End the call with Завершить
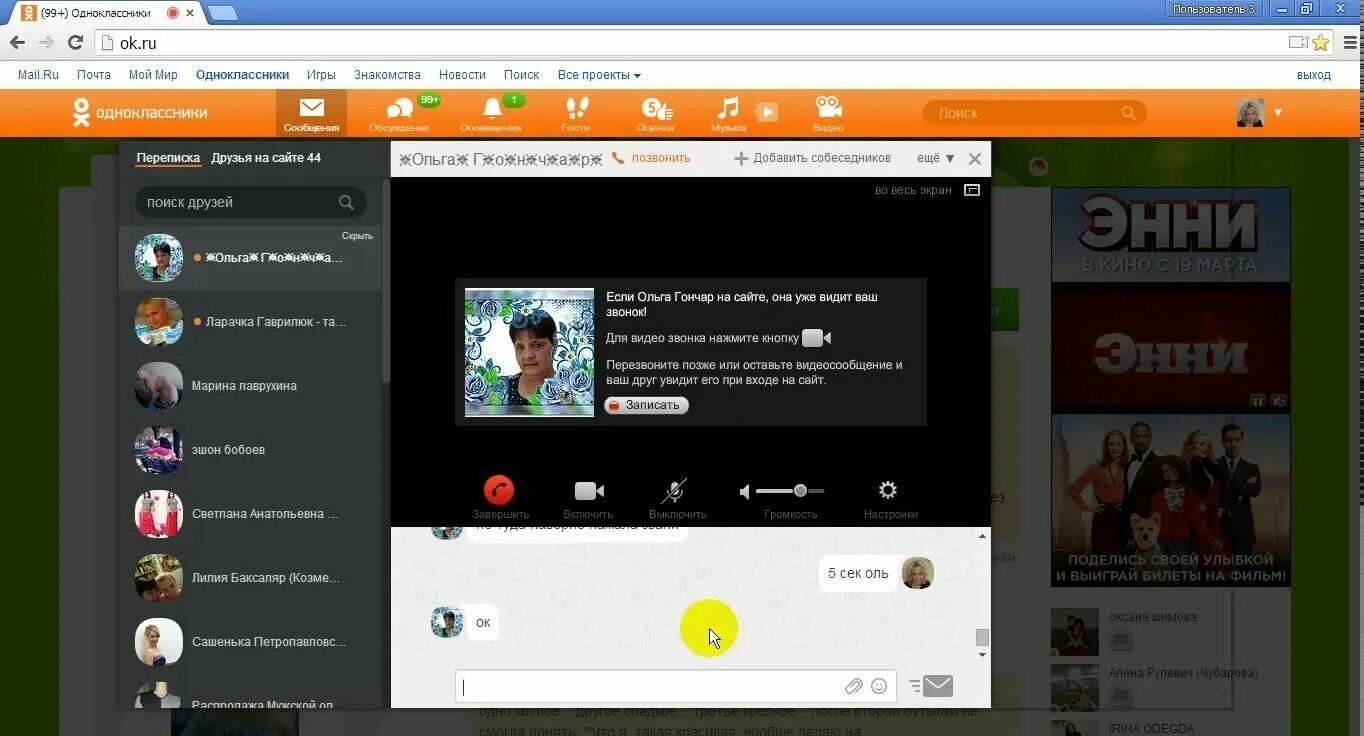The height and width of the screenshot is (736, 1364). (x=499, y=490)
